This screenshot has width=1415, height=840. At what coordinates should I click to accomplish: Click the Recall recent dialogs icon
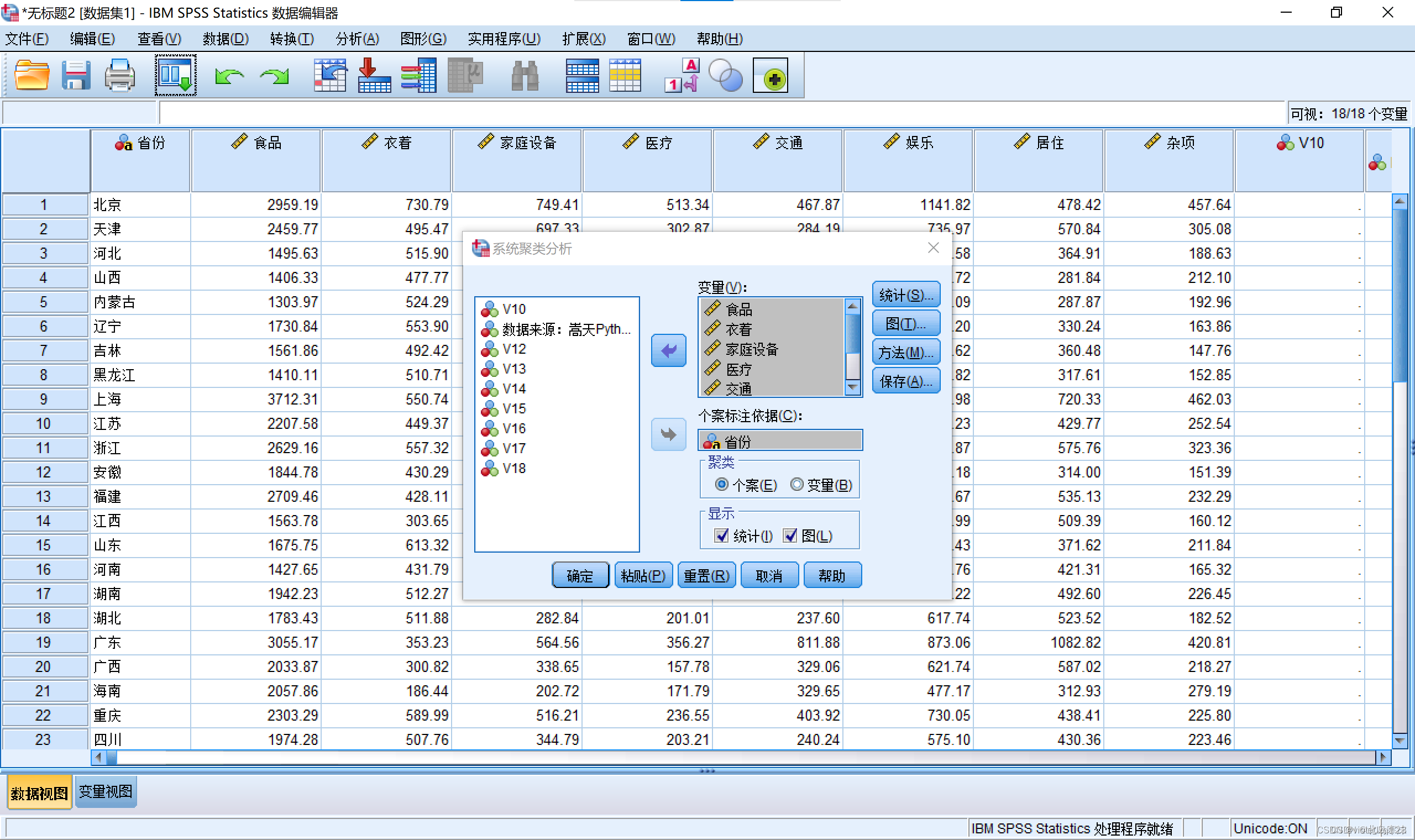pyautogui.click(x=175, y=75)
